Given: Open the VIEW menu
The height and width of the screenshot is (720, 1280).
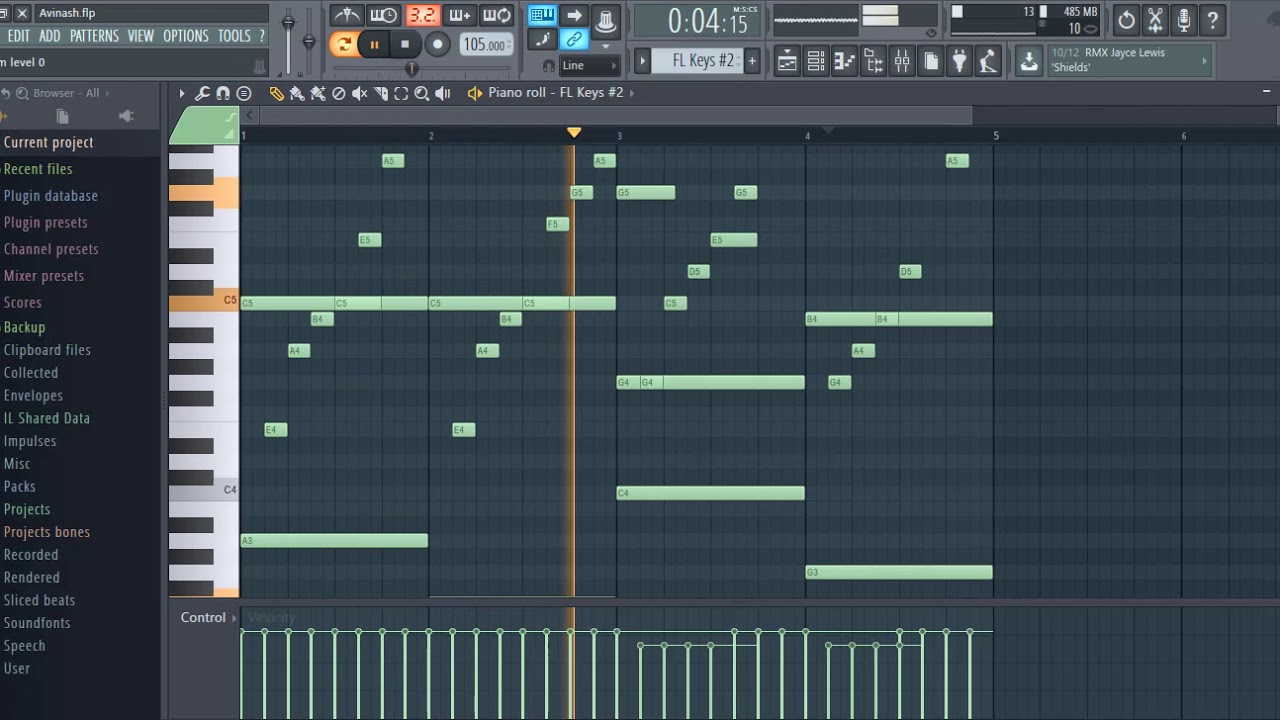Looking at the screenshot, I should (x=140, y=36).
